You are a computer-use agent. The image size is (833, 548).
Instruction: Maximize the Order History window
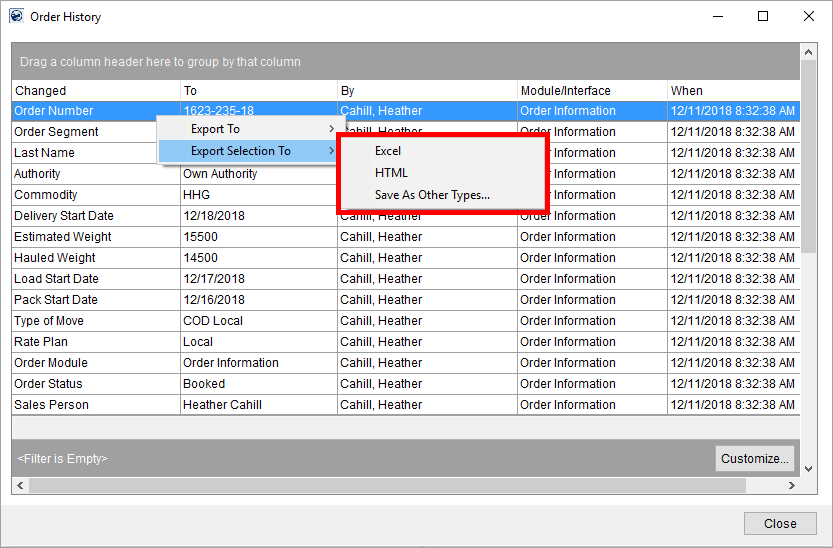point(763,17)
